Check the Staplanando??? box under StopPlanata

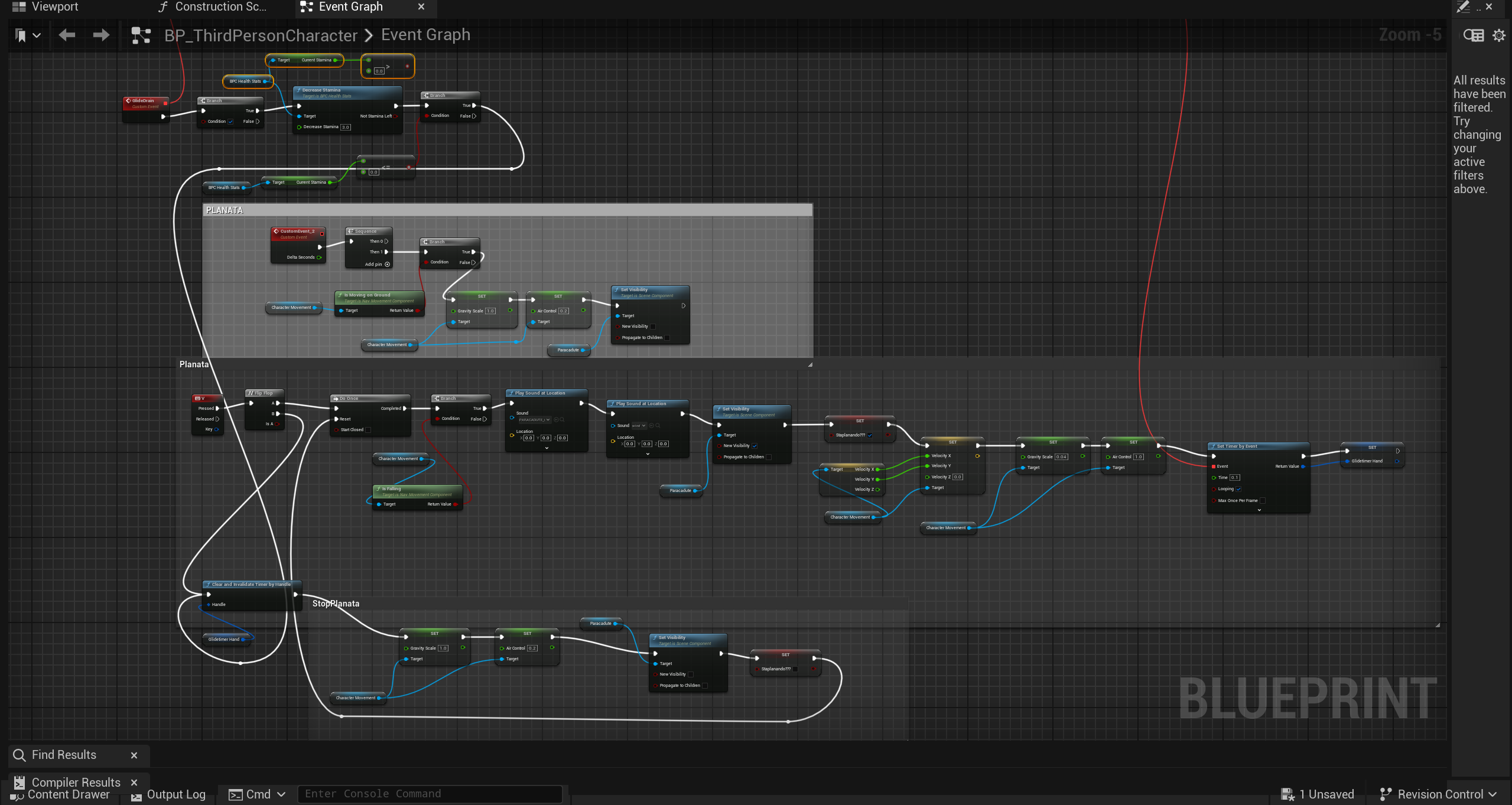pos(795,669)
